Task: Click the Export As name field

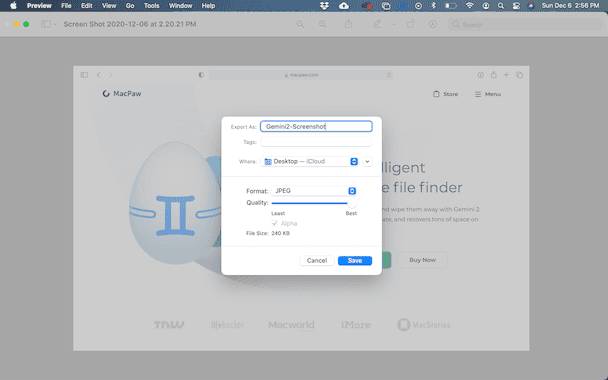Action: point(316,126)
